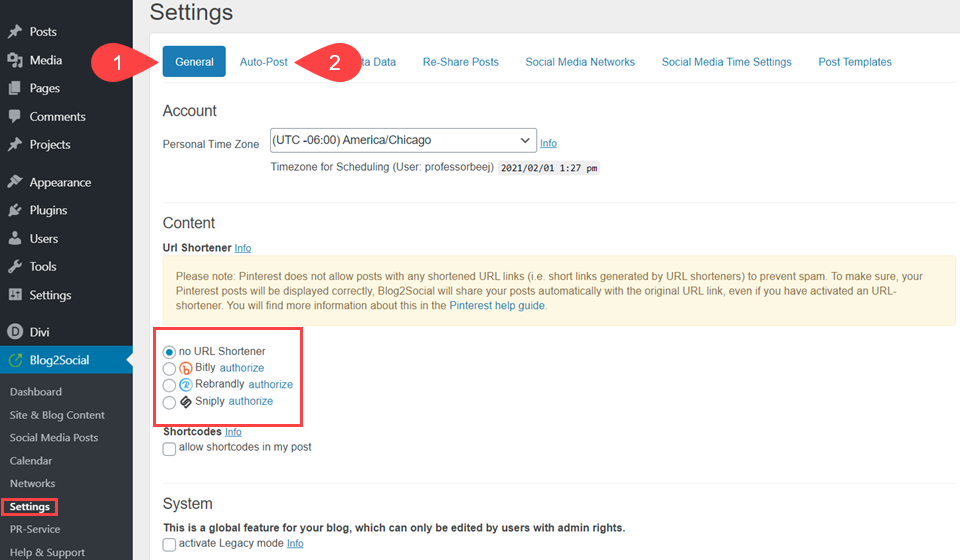Open the Personal Time Zone dropdown
This screenshot has height=560, width=960.
pos(403,141)
